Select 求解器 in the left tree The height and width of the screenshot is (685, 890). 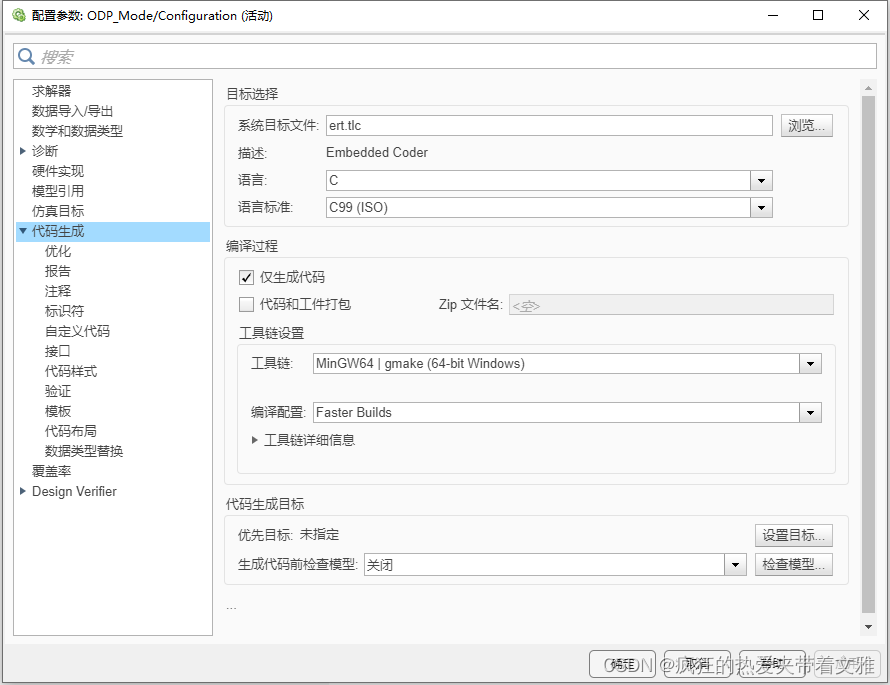[52, 91]
